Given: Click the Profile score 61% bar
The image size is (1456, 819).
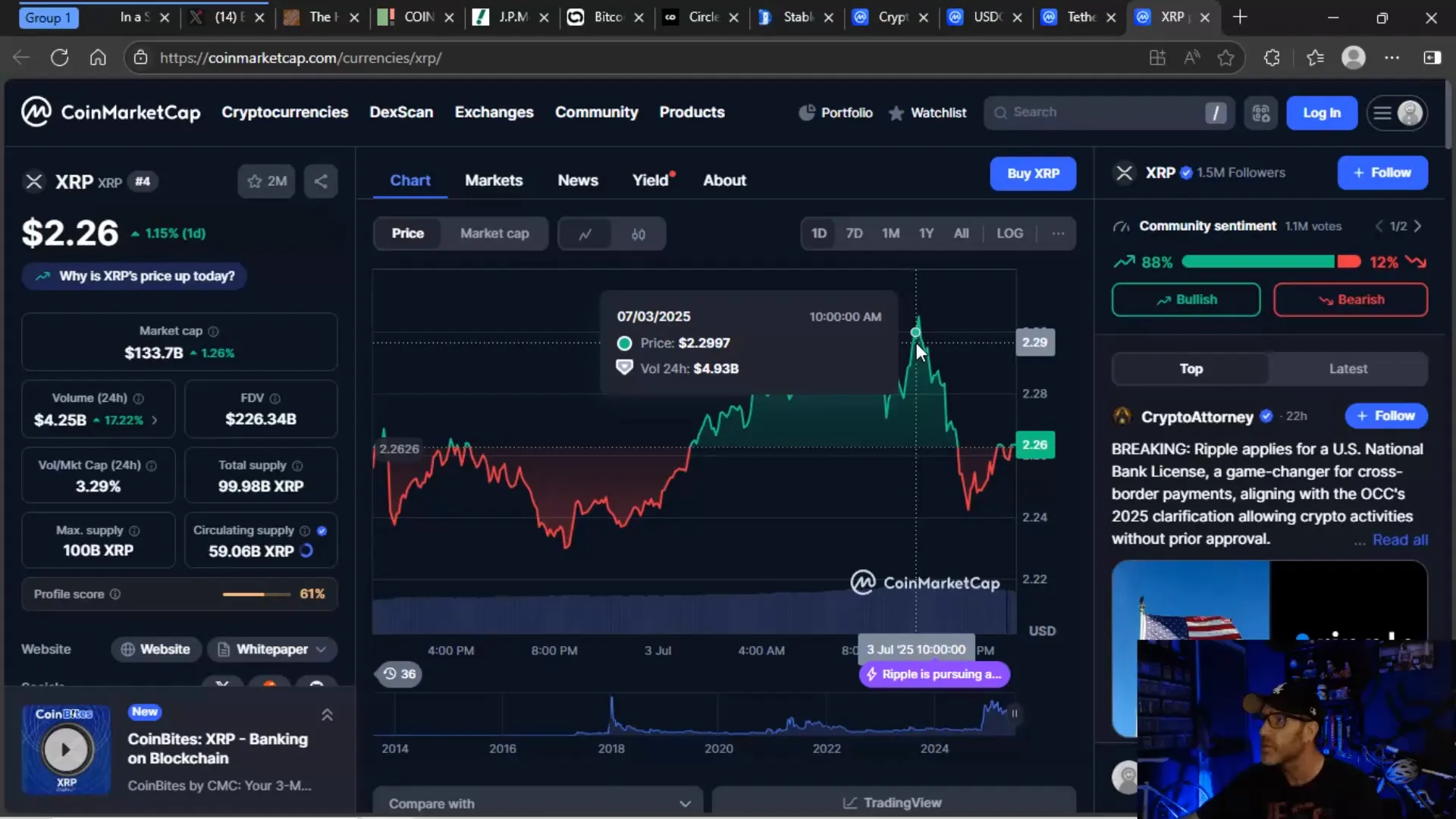Looking at the screenshot, I should click(256, 594).
